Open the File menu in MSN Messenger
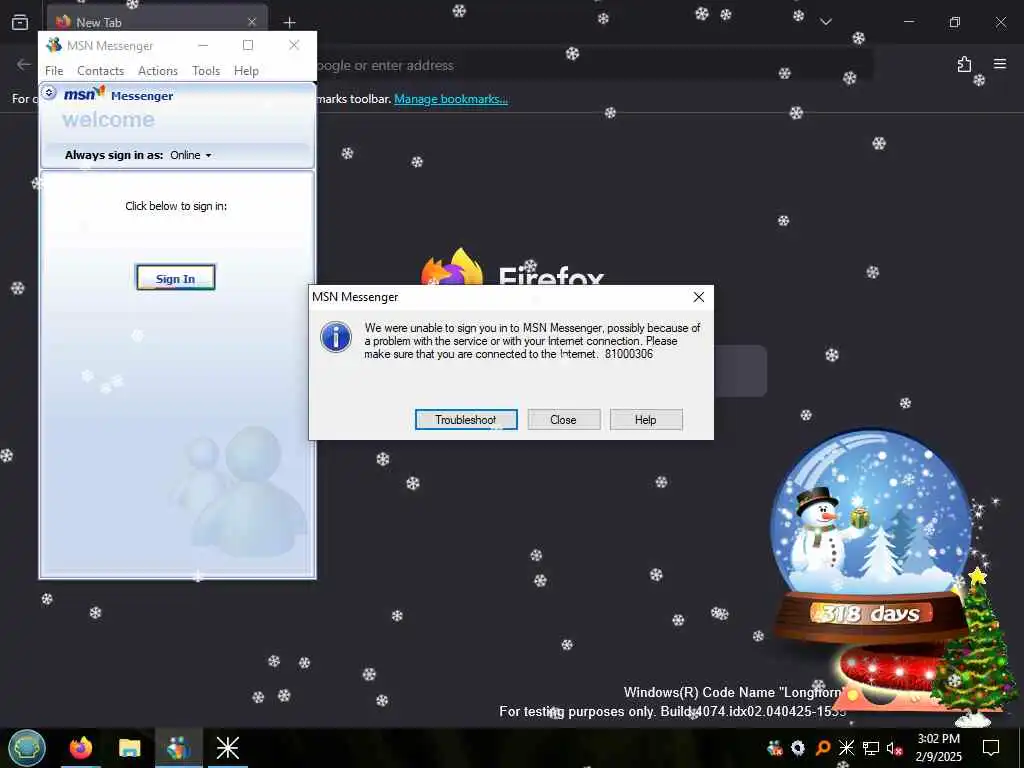Viewport: 1024px width, 768px height. point(54,71)
